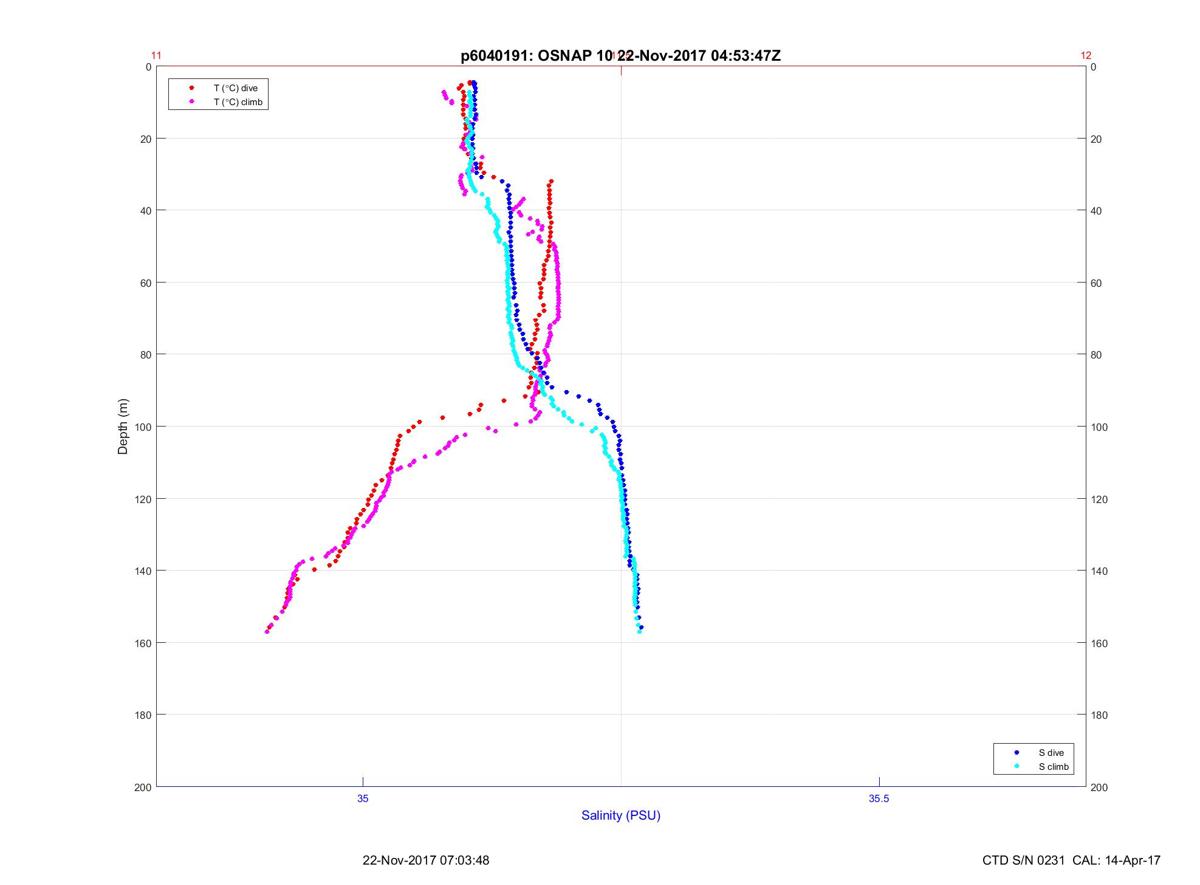Click the salinity tick label 35.5
This screenshot has height=885, width=1200.
pyautogui.click(x=877, y=798)
